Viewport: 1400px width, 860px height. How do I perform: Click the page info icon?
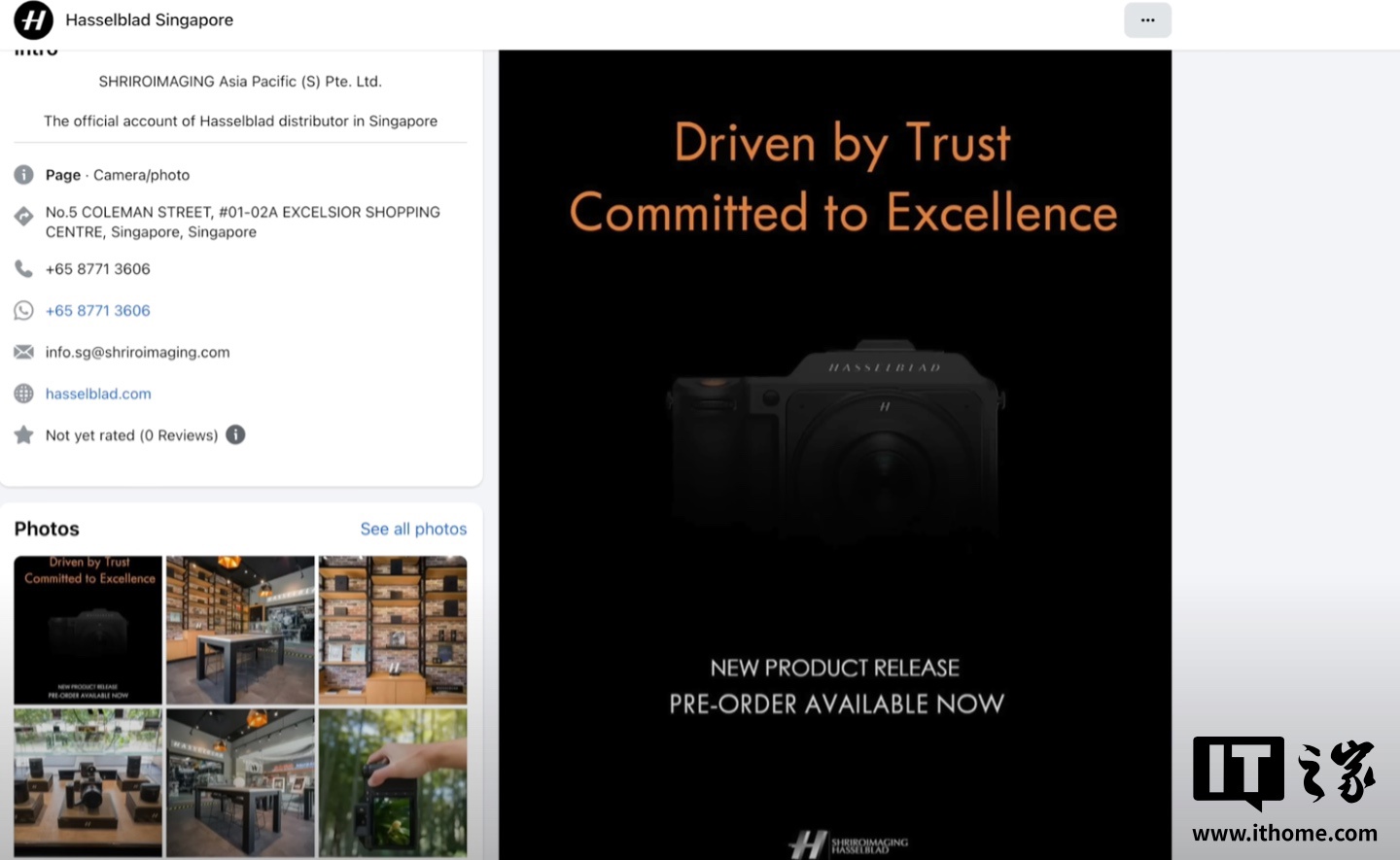[x=24, y=175]
